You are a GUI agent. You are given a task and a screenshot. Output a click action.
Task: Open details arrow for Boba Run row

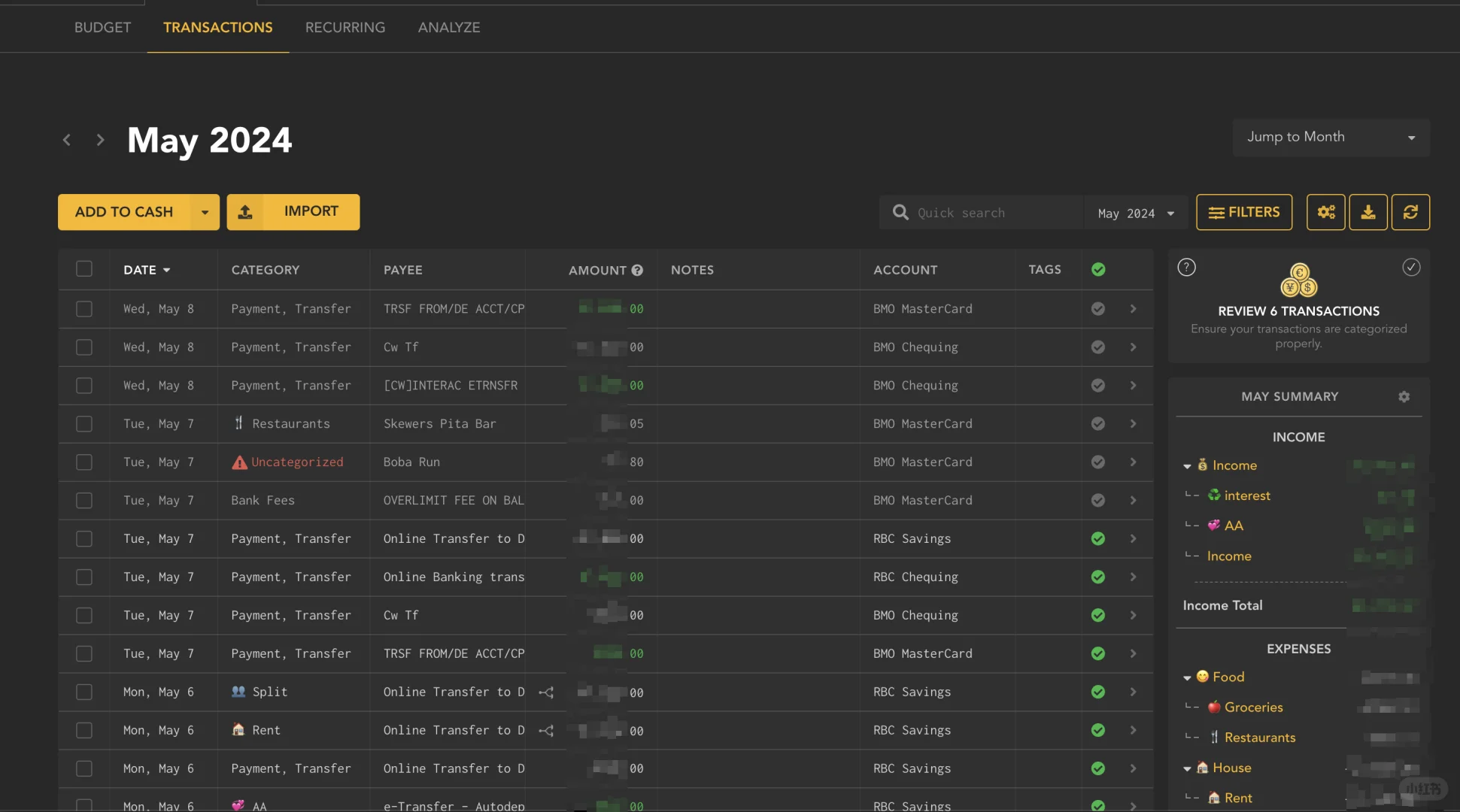pyautogui.click(x=1133, y=462)
